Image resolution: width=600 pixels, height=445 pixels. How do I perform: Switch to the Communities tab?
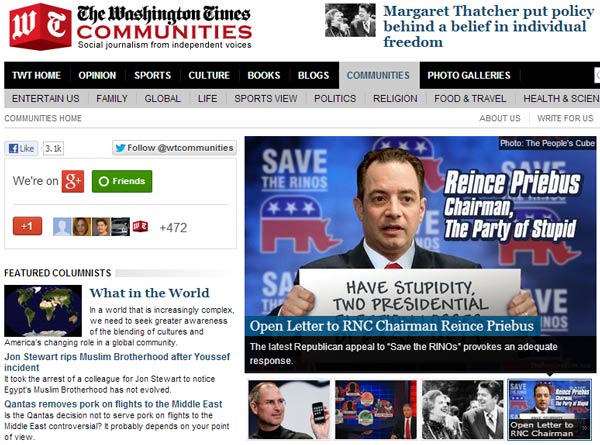tap(378, 75)
